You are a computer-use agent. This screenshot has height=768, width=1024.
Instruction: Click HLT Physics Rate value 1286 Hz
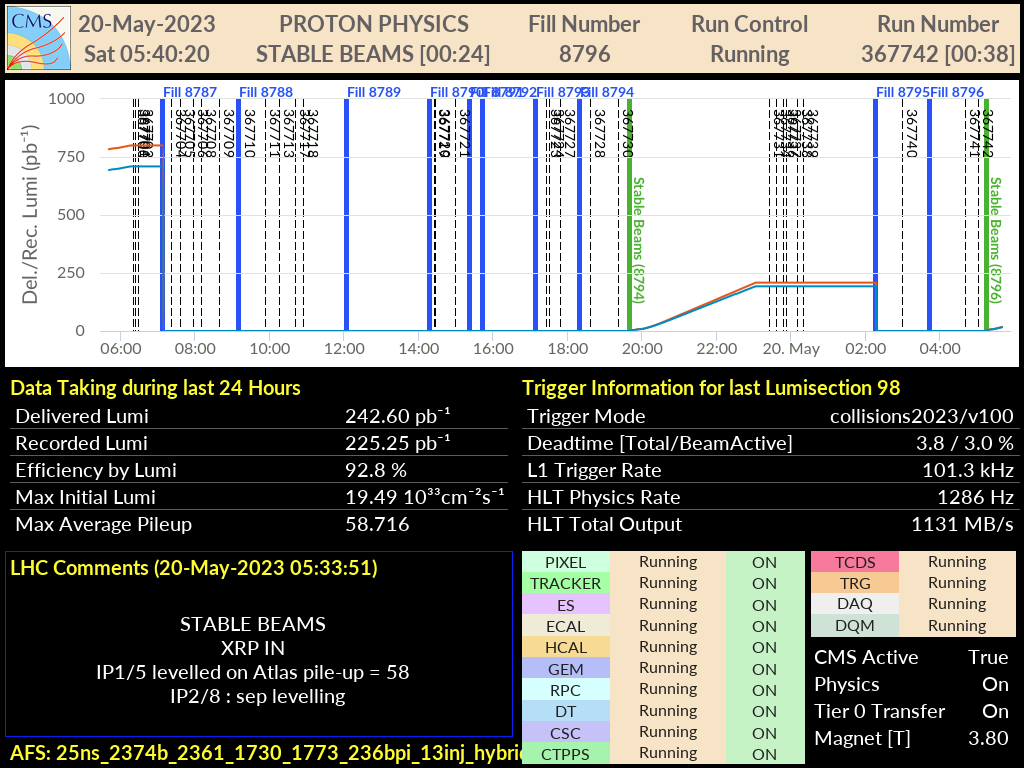(x=976, y=497)
